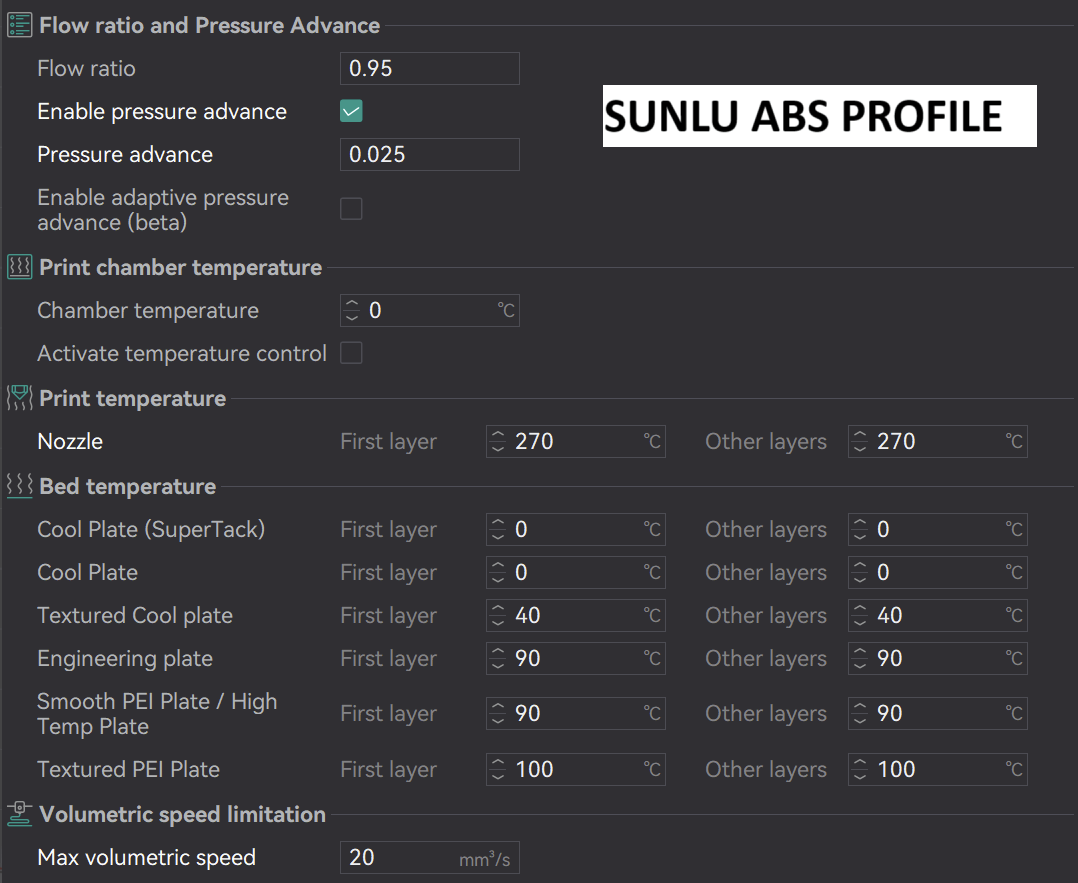The width and height of the screenshot is (1078, 883).
Task: Click the Pressure advance value field
Action: pos(430,155)
